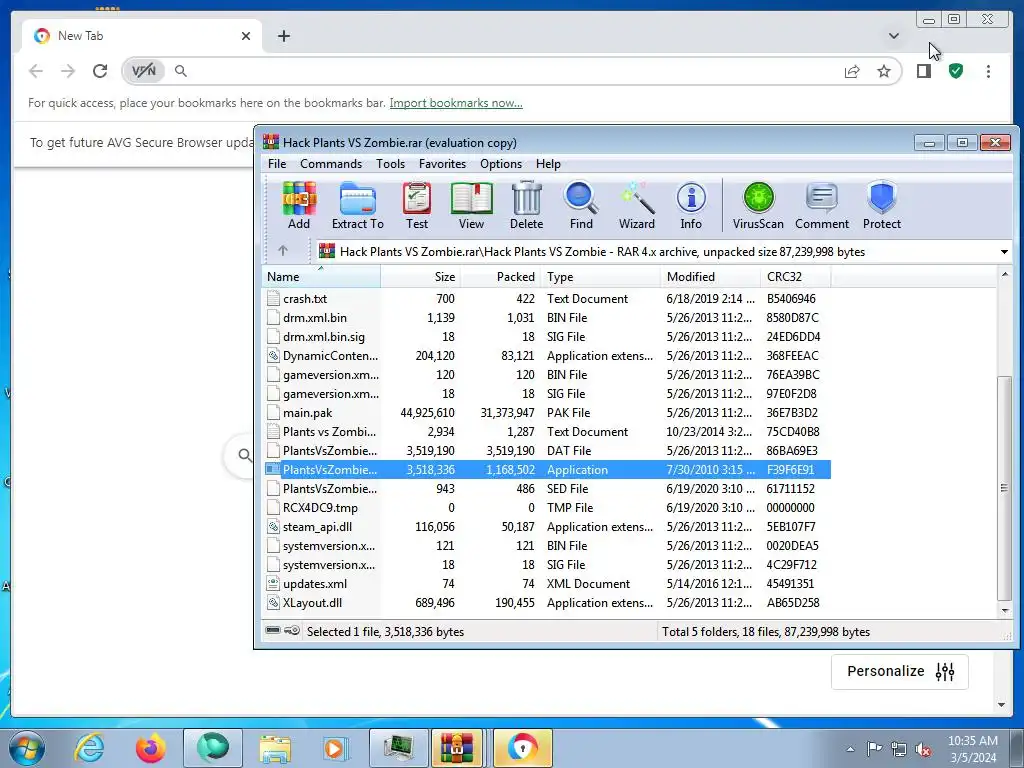Image resolution: width=1024 pixels, height=768 pixels.
Task: Expand the WinRAR address path dropdown
Action: point(1004,251)
